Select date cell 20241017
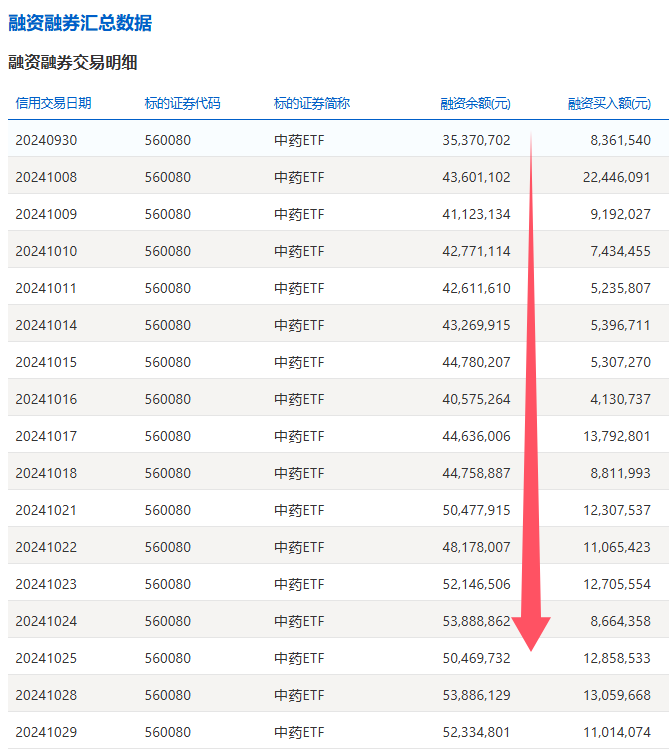669x751 pixels. point(46,436)
